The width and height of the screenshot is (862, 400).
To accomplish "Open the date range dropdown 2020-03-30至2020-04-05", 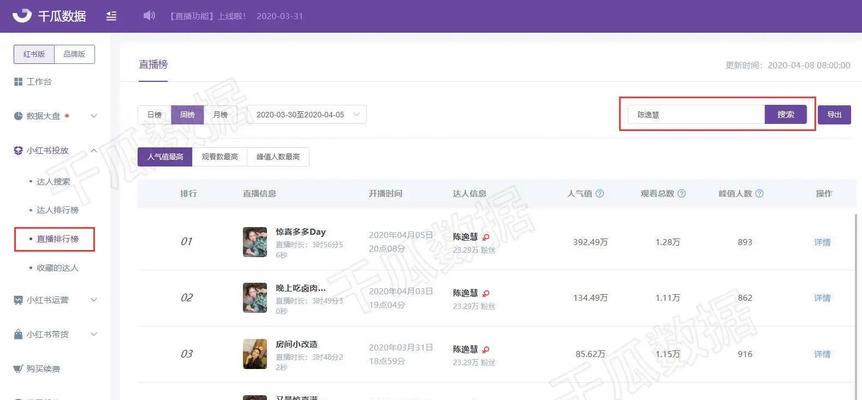I will (307, 114).
